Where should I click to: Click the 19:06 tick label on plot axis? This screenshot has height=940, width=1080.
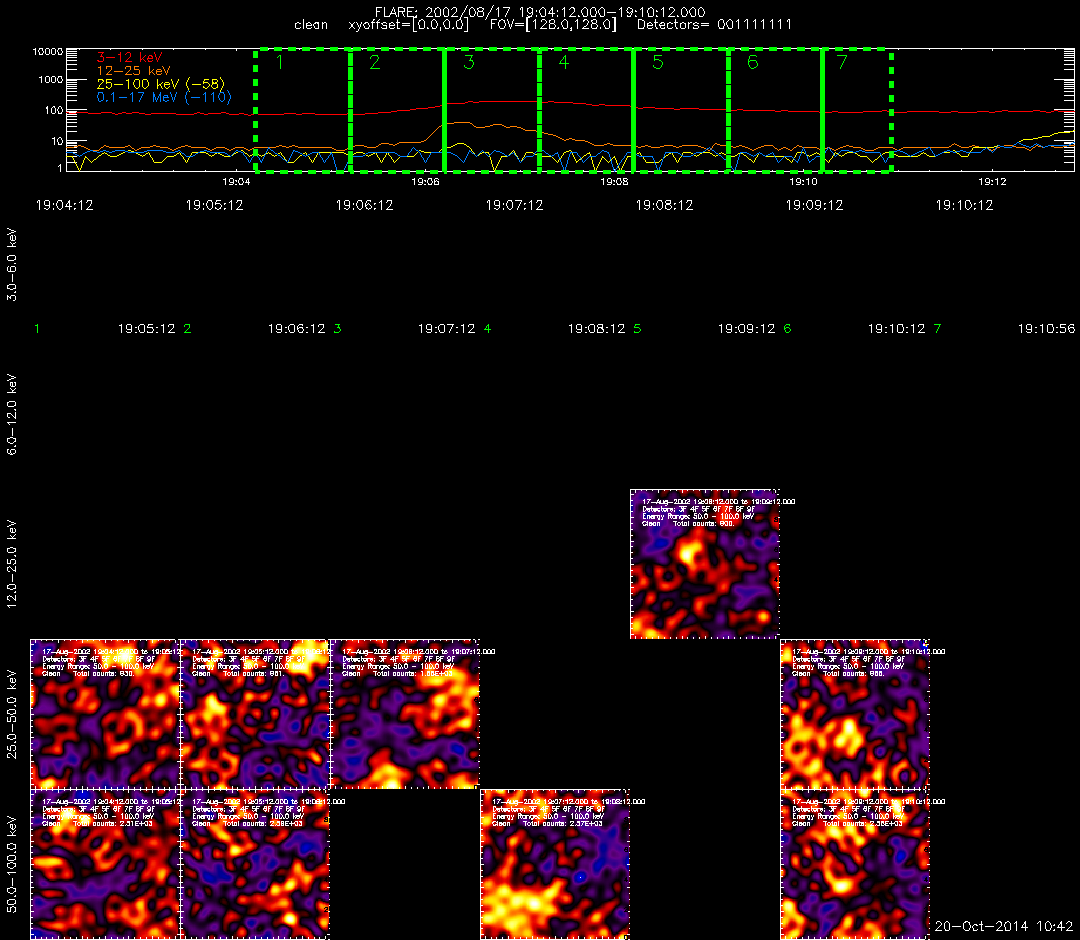pyautogui.click(x=425, y=182)
